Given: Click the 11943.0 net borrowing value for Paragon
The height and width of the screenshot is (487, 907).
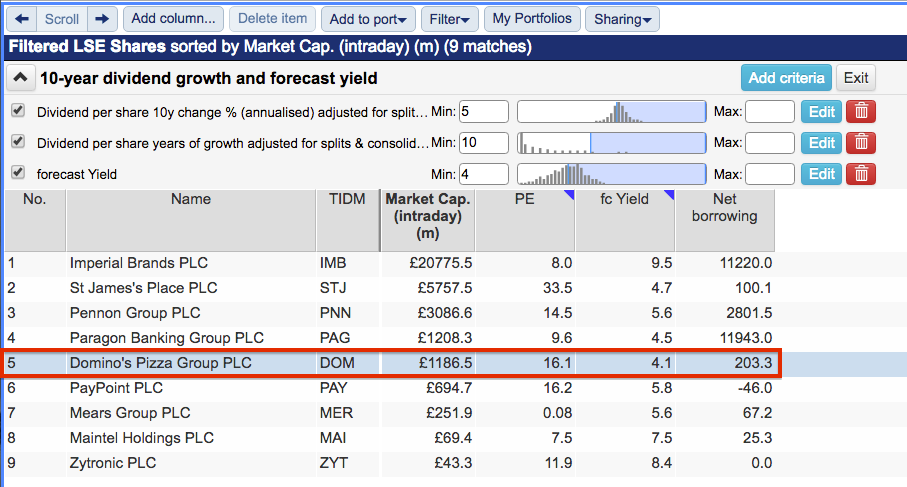Looking at the screenshot, I should pyautogui.click(x=746, y=338).
